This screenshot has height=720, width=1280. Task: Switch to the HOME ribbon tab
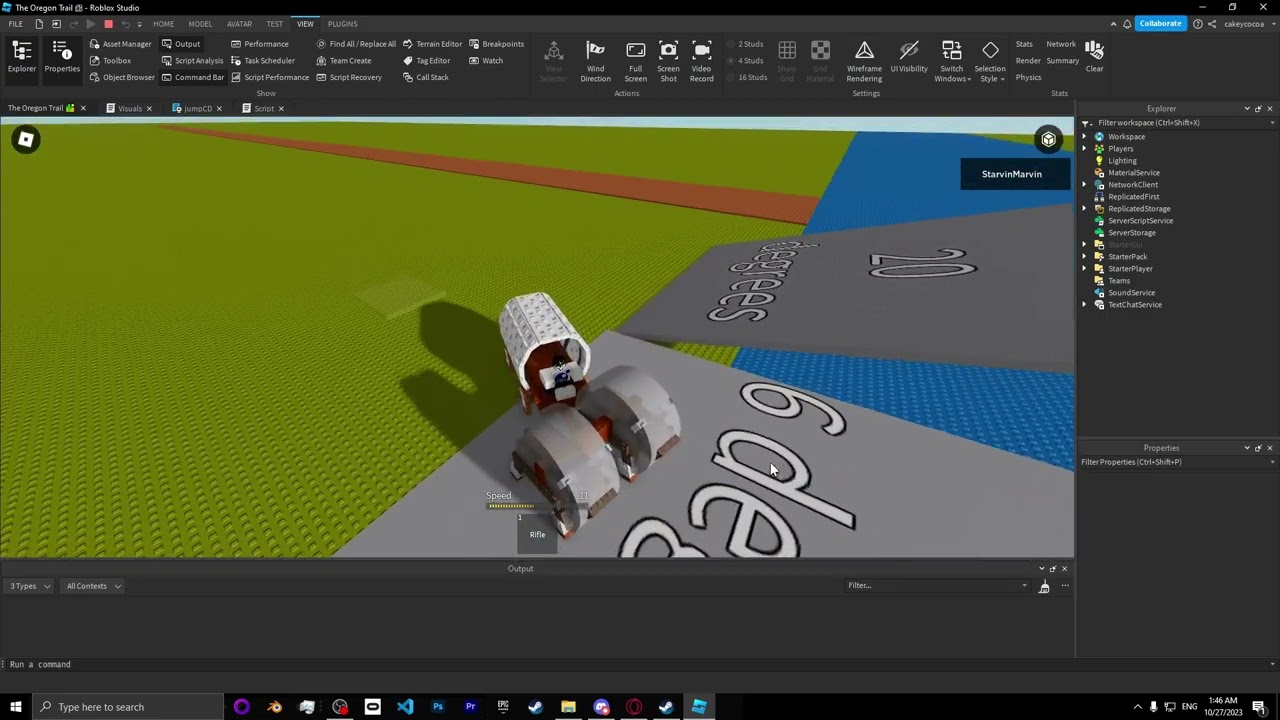point(163,24)
